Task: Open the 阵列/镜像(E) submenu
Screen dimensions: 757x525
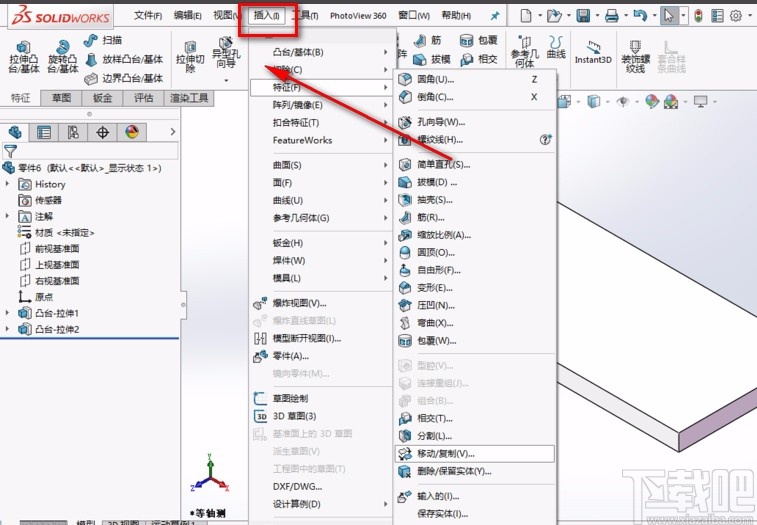Action: click(x=321, y=105)
